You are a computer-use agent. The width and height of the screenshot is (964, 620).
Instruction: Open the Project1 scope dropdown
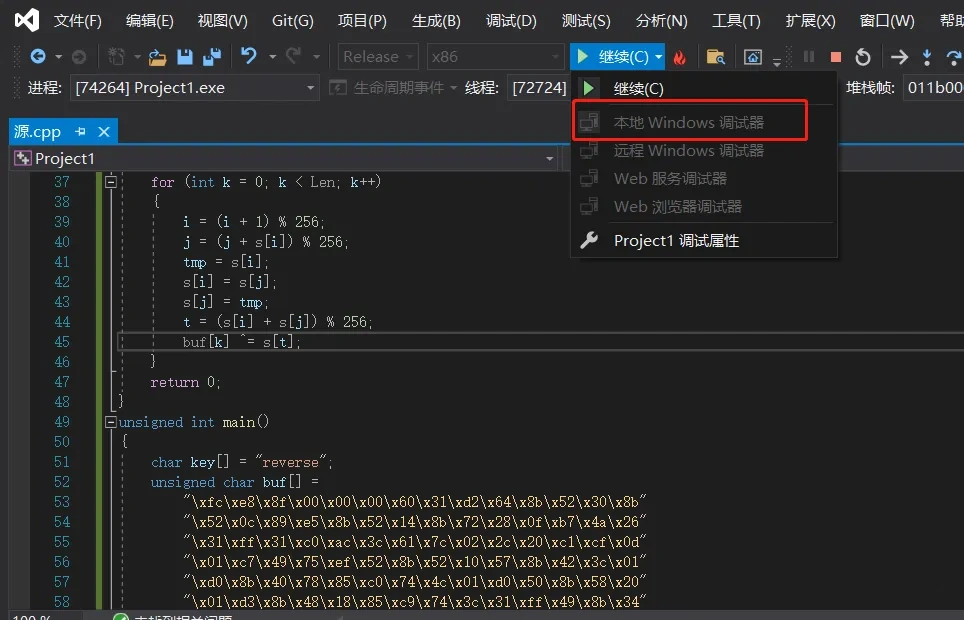pyautogui.click(x=284, y=159)
